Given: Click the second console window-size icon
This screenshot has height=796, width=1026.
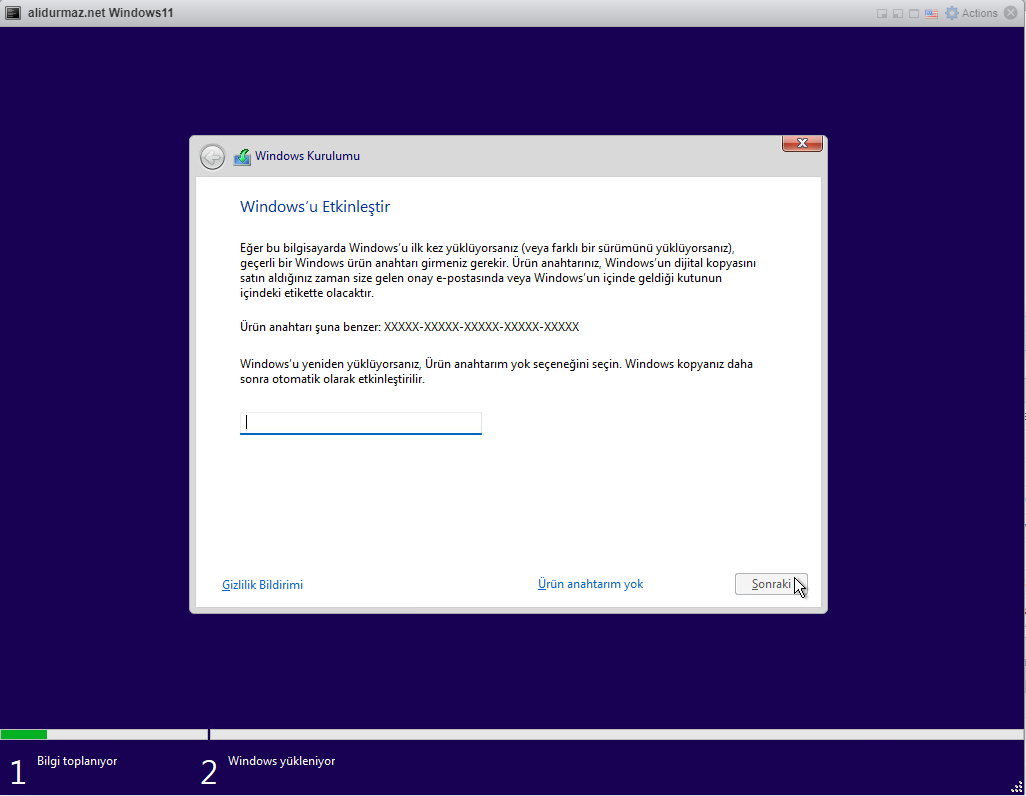Looking at the screenshot, I should click(898, 14).
